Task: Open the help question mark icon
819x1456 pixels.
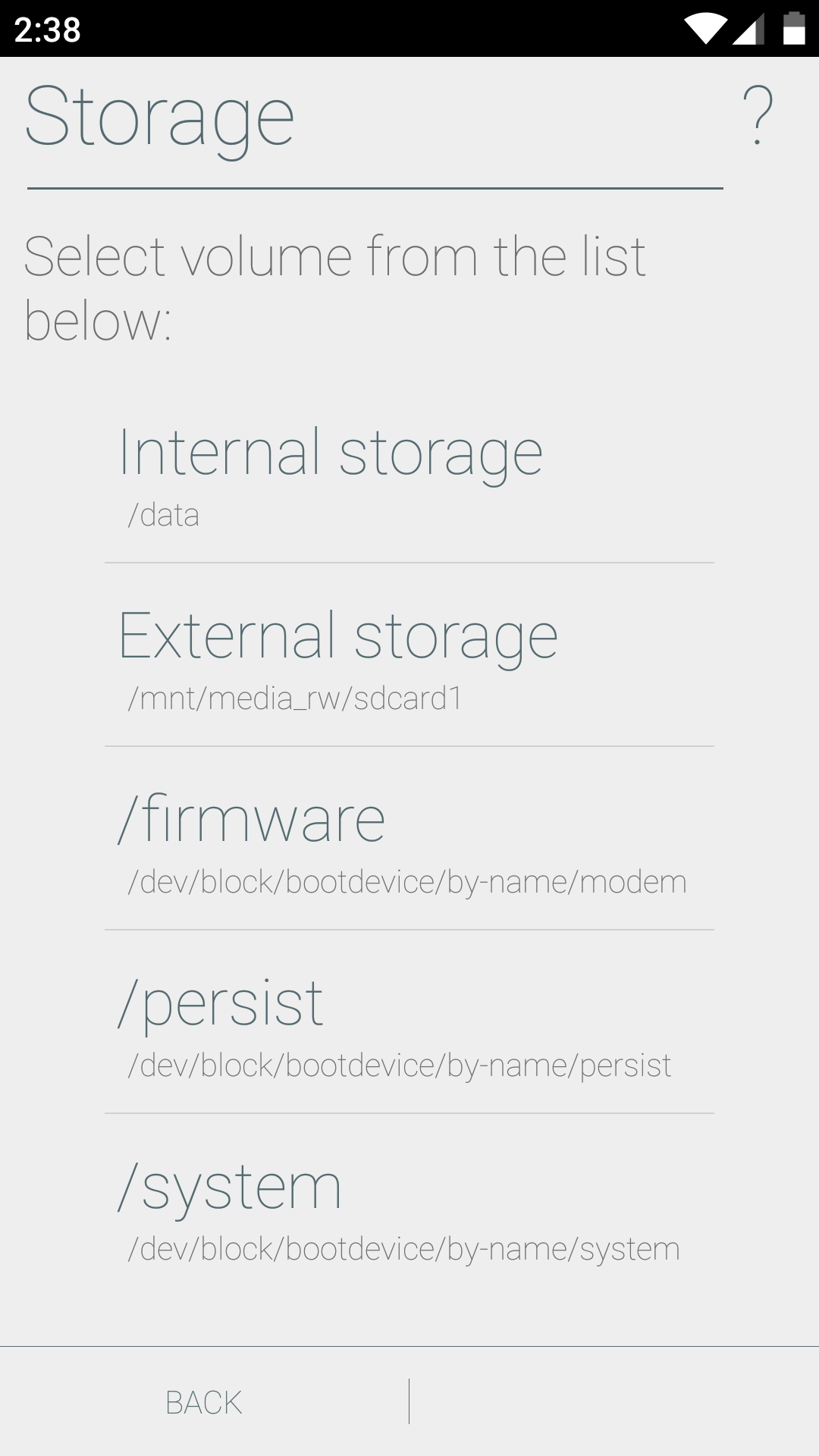Action: click(x=758, y=116)
